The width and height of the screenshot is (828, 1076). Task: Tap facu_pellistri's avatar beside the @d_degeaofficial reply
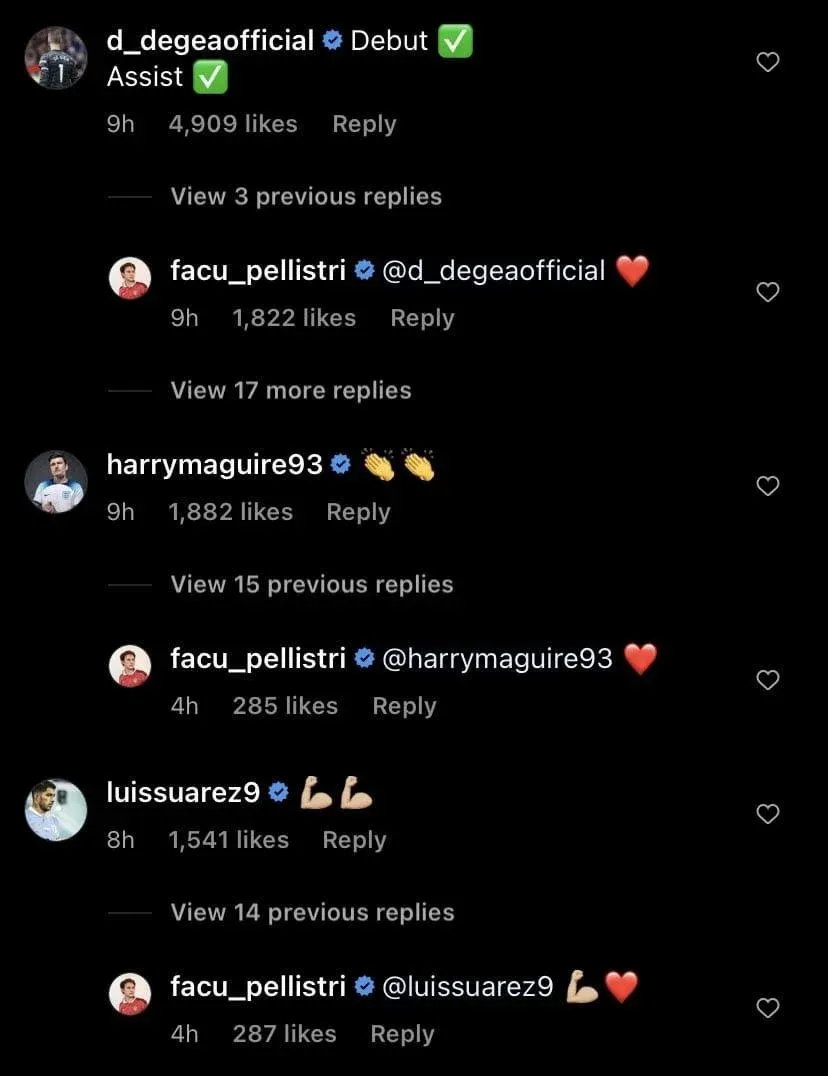pos(129,278)
